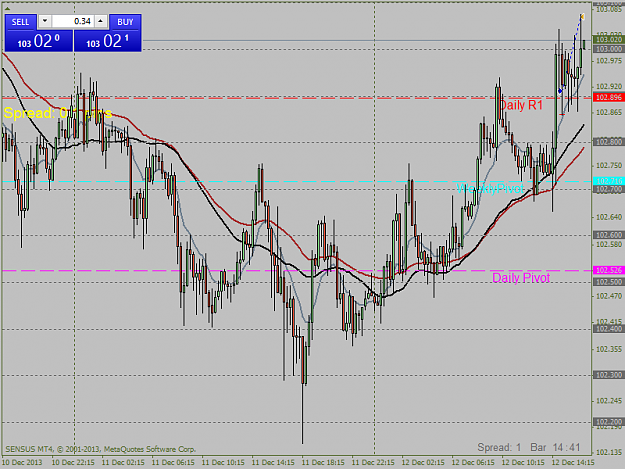The image size is (625, 469).
Task: Click the 102.245 price scale value
Action: tap(609, 401)
